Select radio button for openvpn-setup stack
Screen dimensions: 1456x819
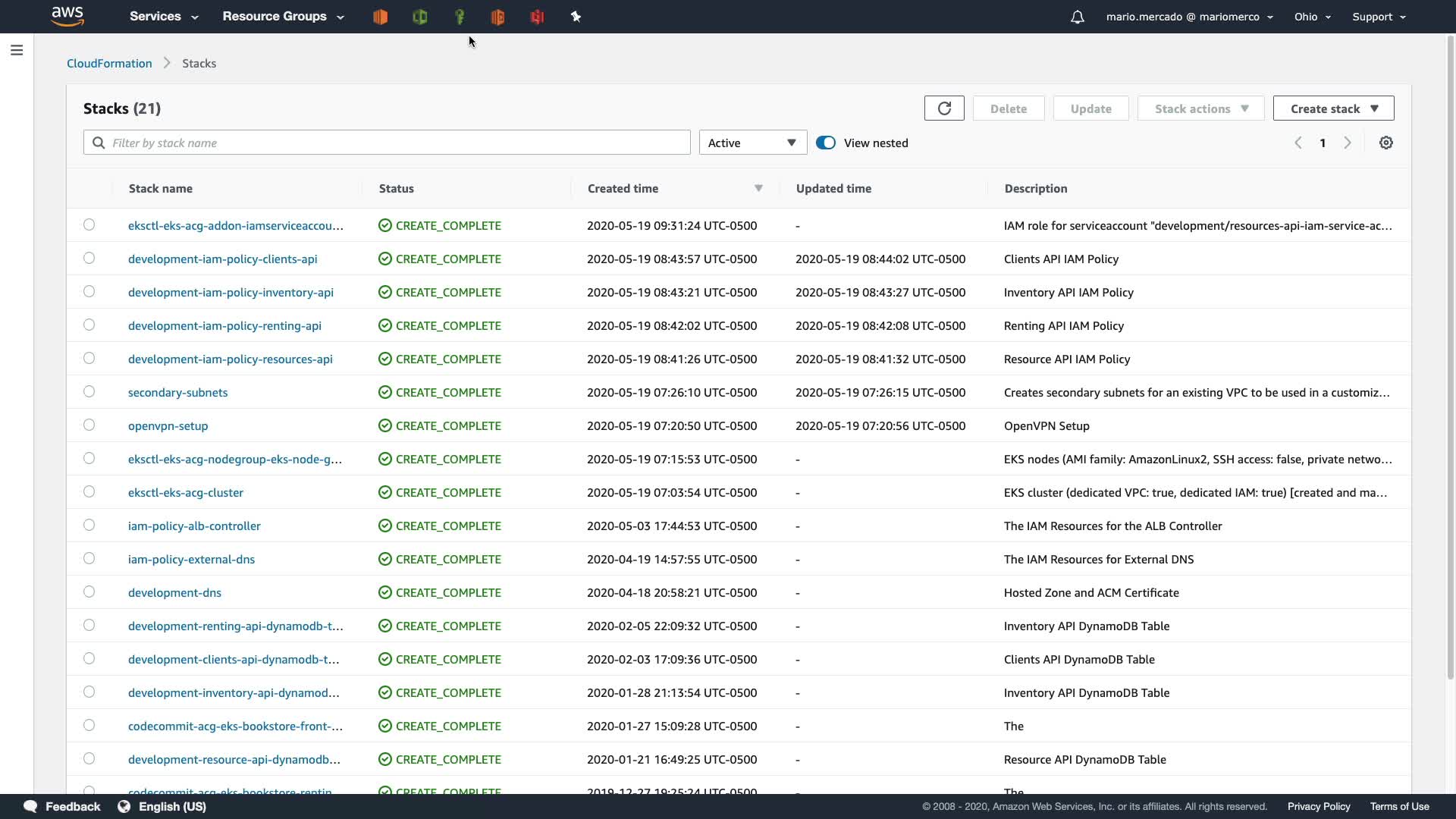pos(89,425)
